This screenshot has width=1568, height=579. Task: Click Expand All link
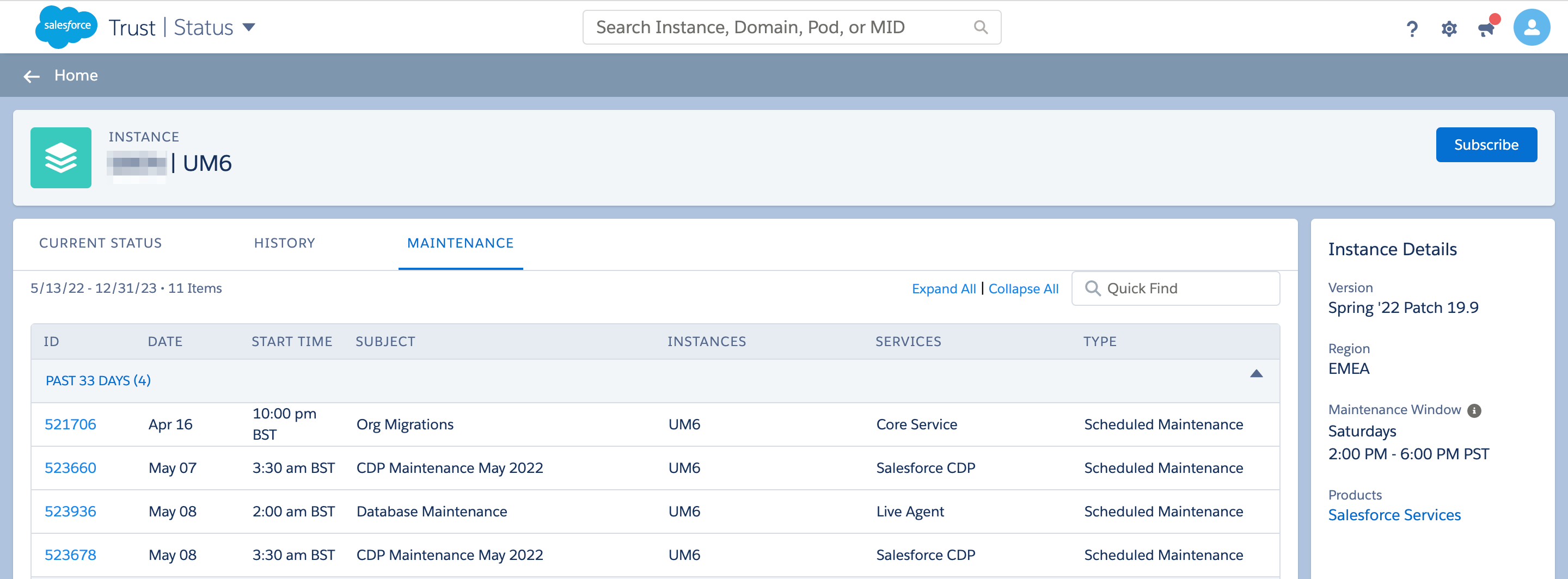tap(944, 289)
